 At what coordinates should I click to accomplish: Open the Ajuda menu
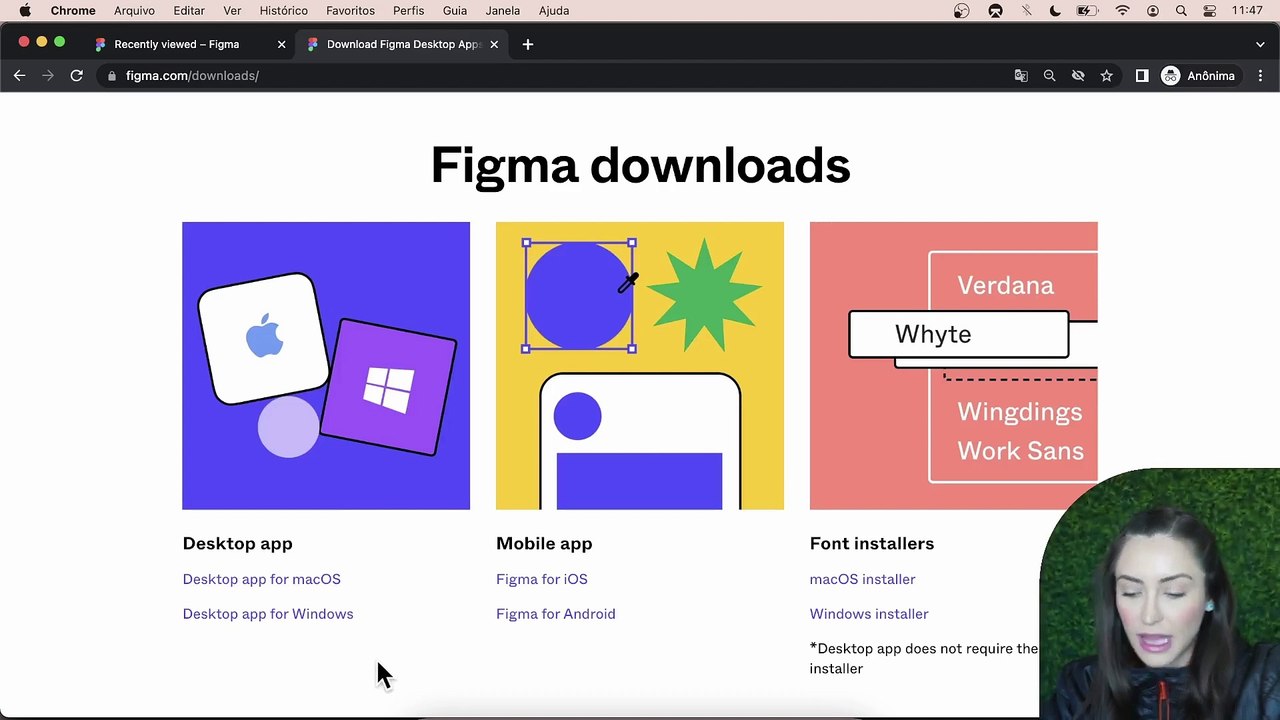pyautogui.click(x=554, y=11)
